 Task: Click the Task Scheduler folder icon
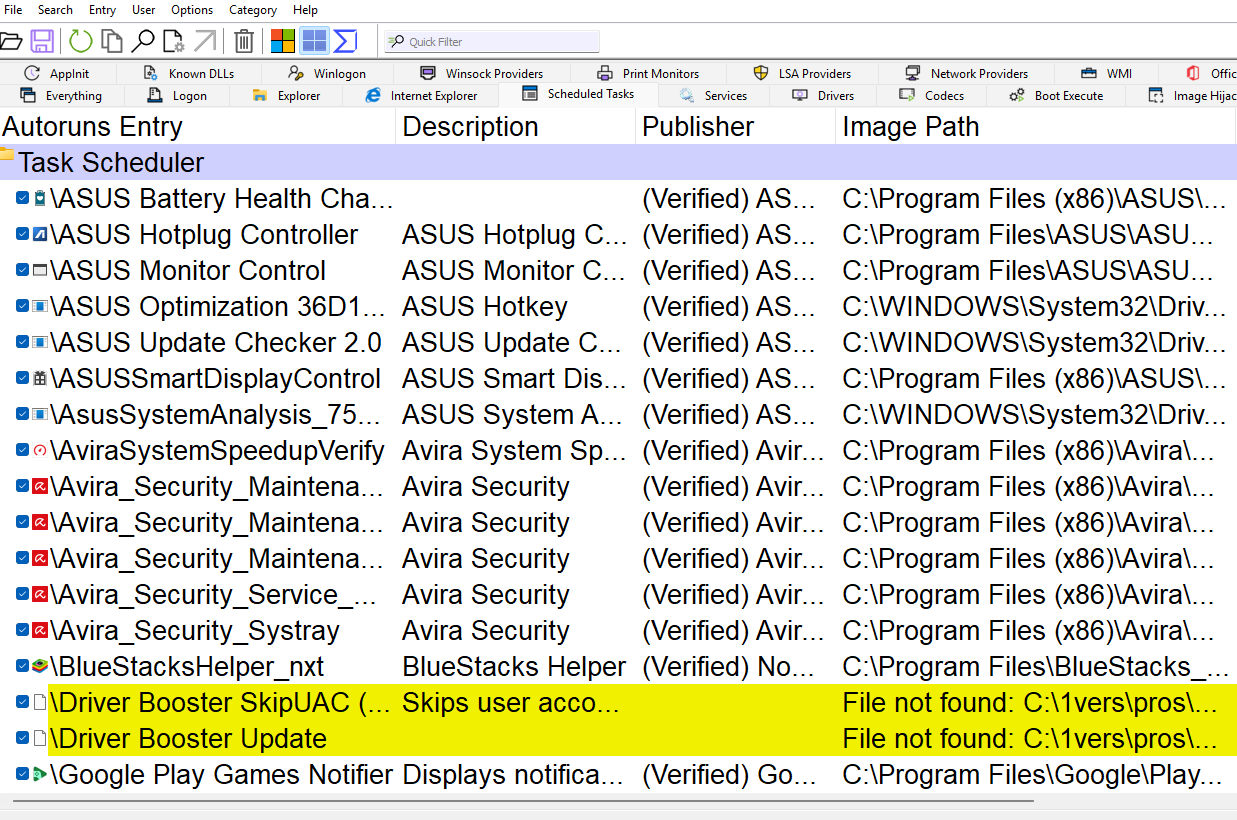pos(7,156)
